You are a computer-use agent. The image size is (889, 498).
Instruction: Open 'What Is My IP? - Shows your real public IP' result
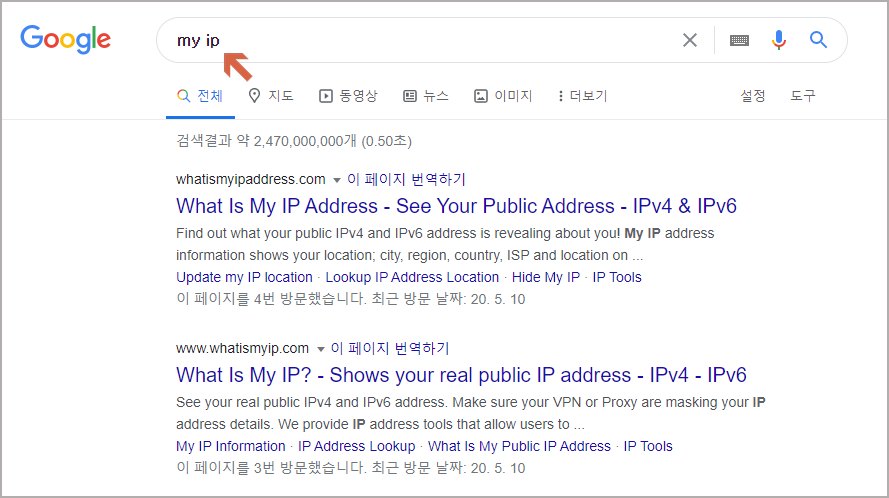[x=461, y=375]
